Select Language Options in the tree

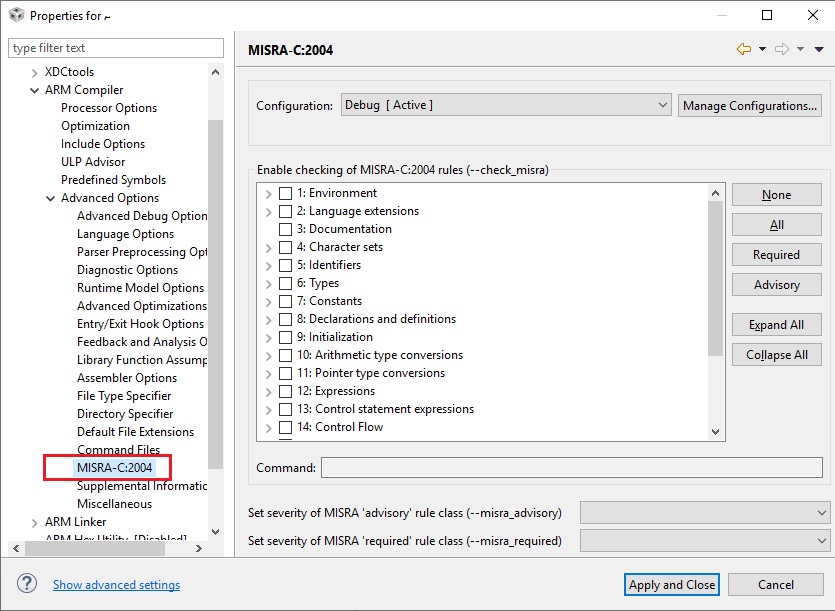point(125,234)
